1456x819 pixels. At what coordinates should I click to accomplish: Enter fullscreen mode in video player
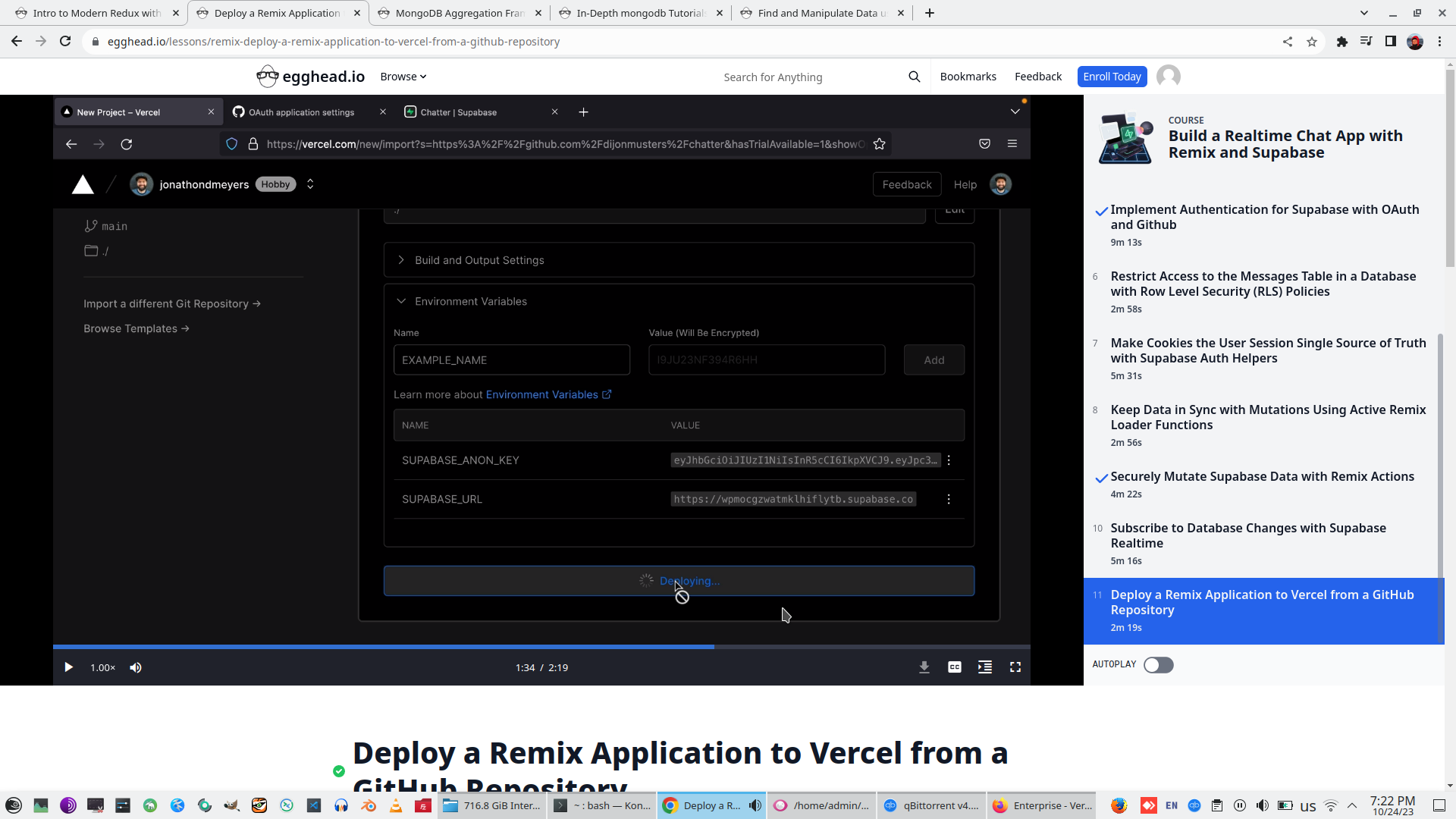1015,667
